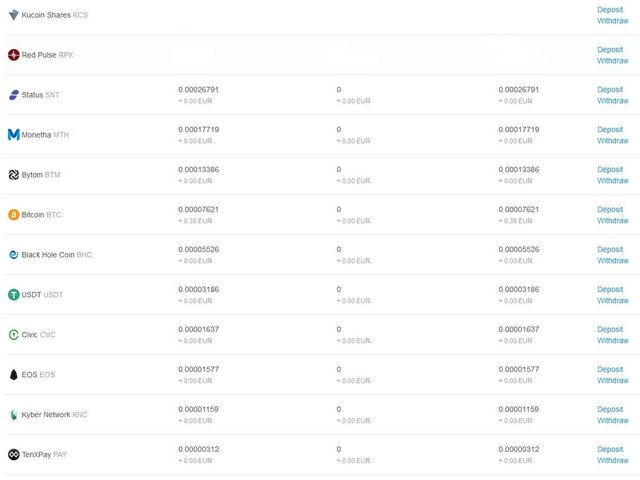Select the EOS EOS name
The image size is (640, 480).
(38, 375)
